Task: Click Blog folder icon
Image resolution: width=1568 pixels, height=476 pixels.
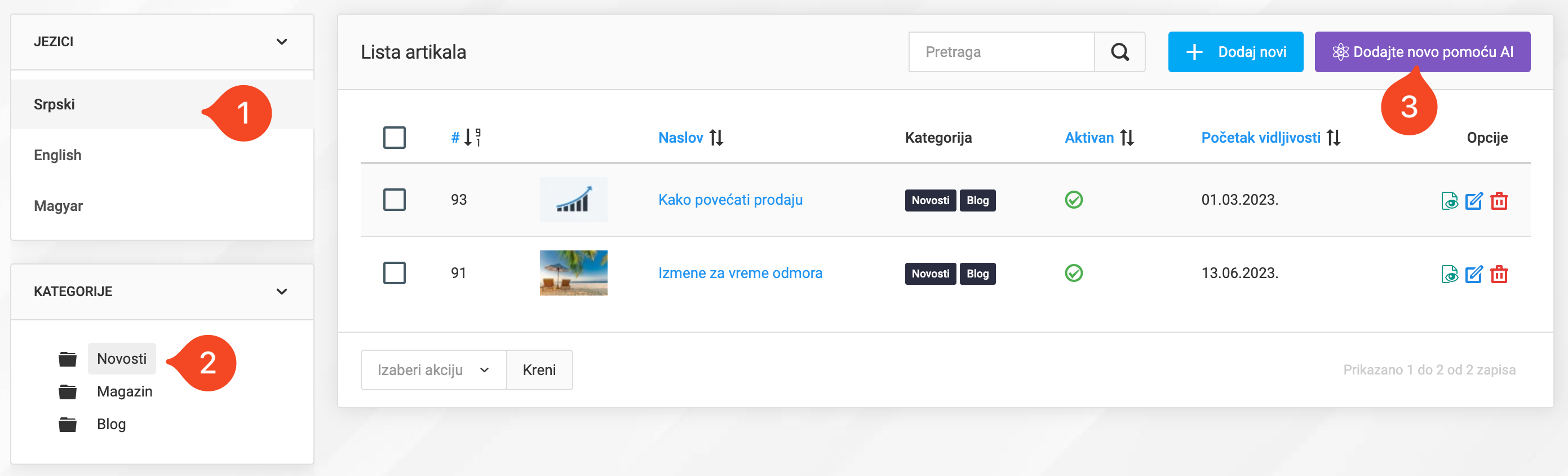Action: click(68, 424)
